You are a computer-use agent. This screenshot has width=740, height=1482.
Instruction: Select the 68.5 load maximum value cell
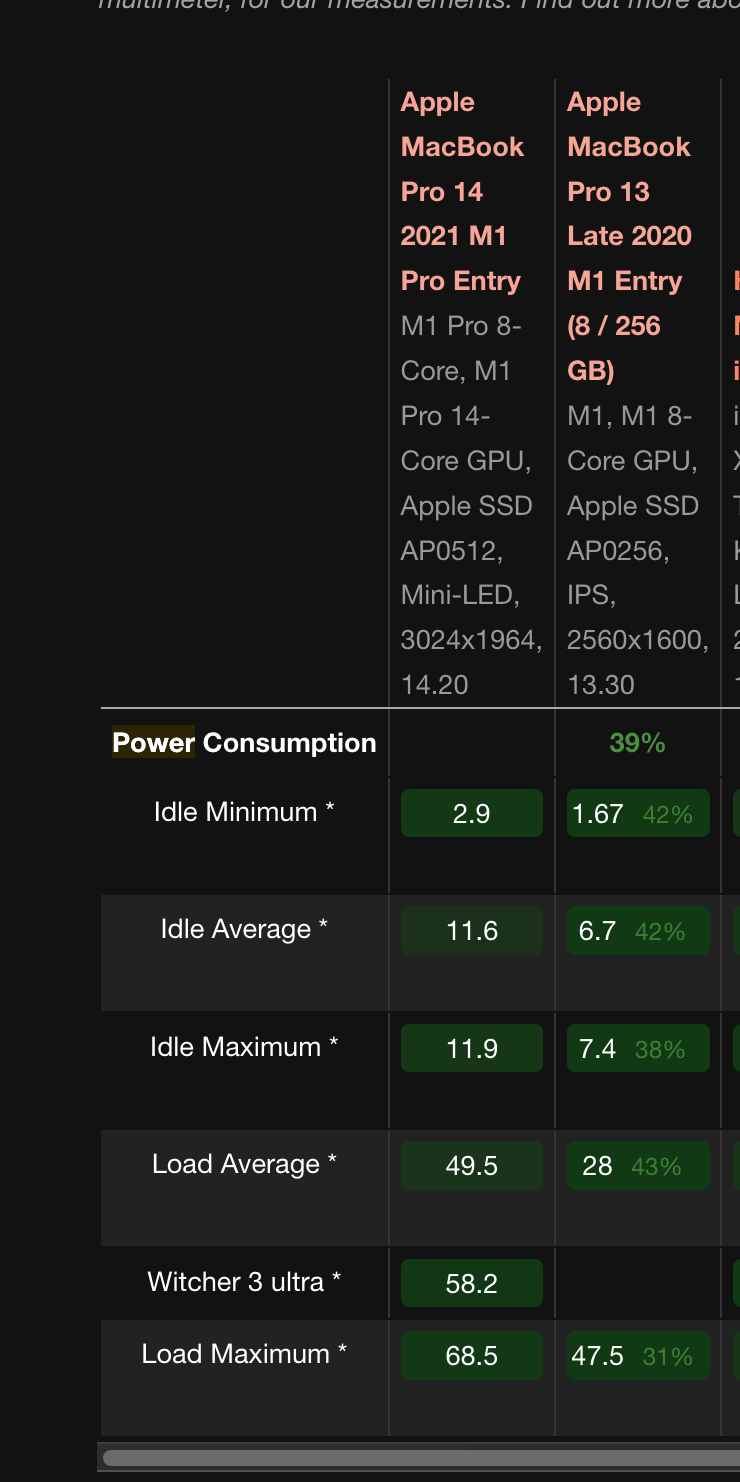[x=471, y=1356]
